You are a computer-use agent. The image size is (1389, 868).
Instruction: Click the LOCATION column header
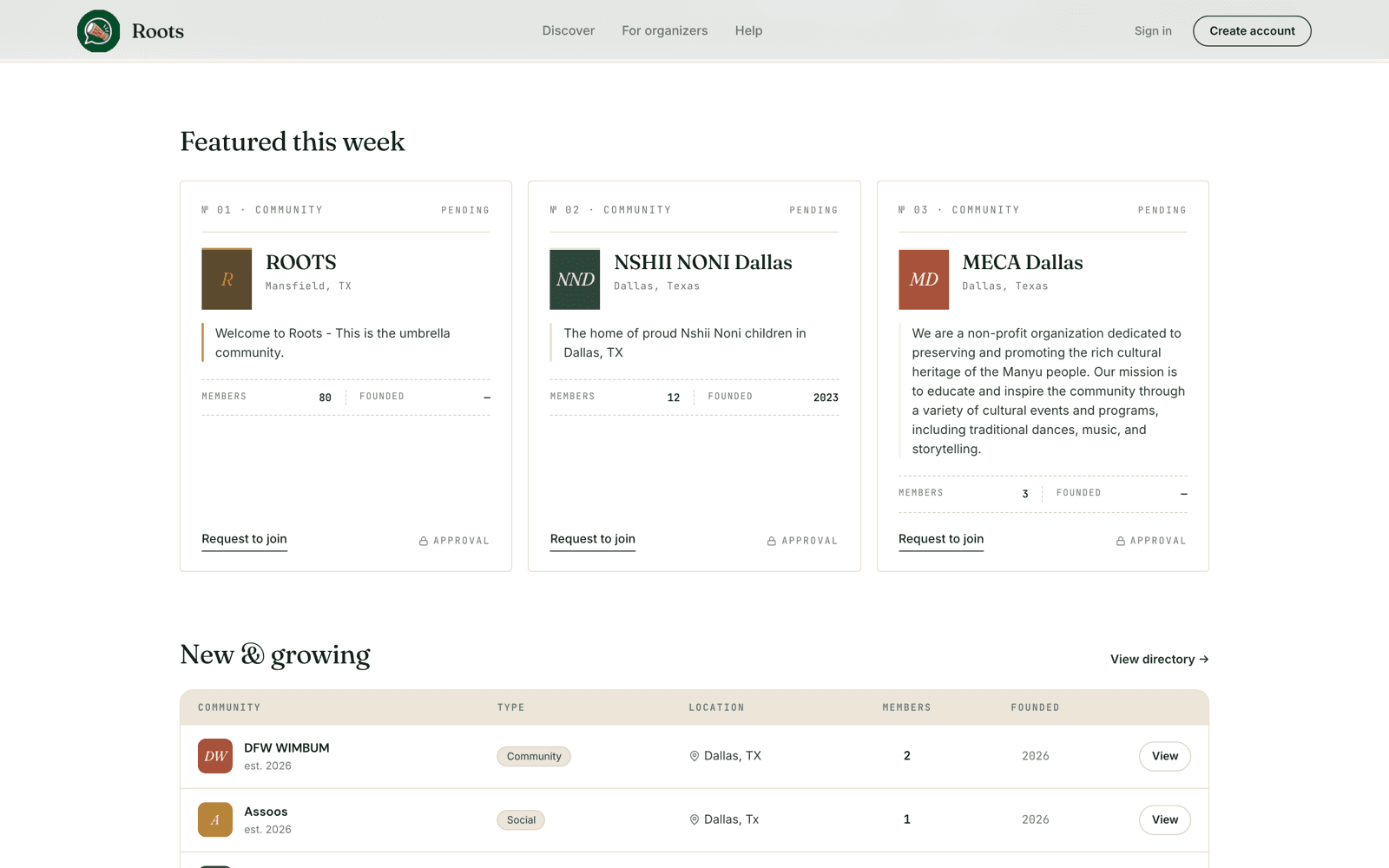tap(716, 707)
